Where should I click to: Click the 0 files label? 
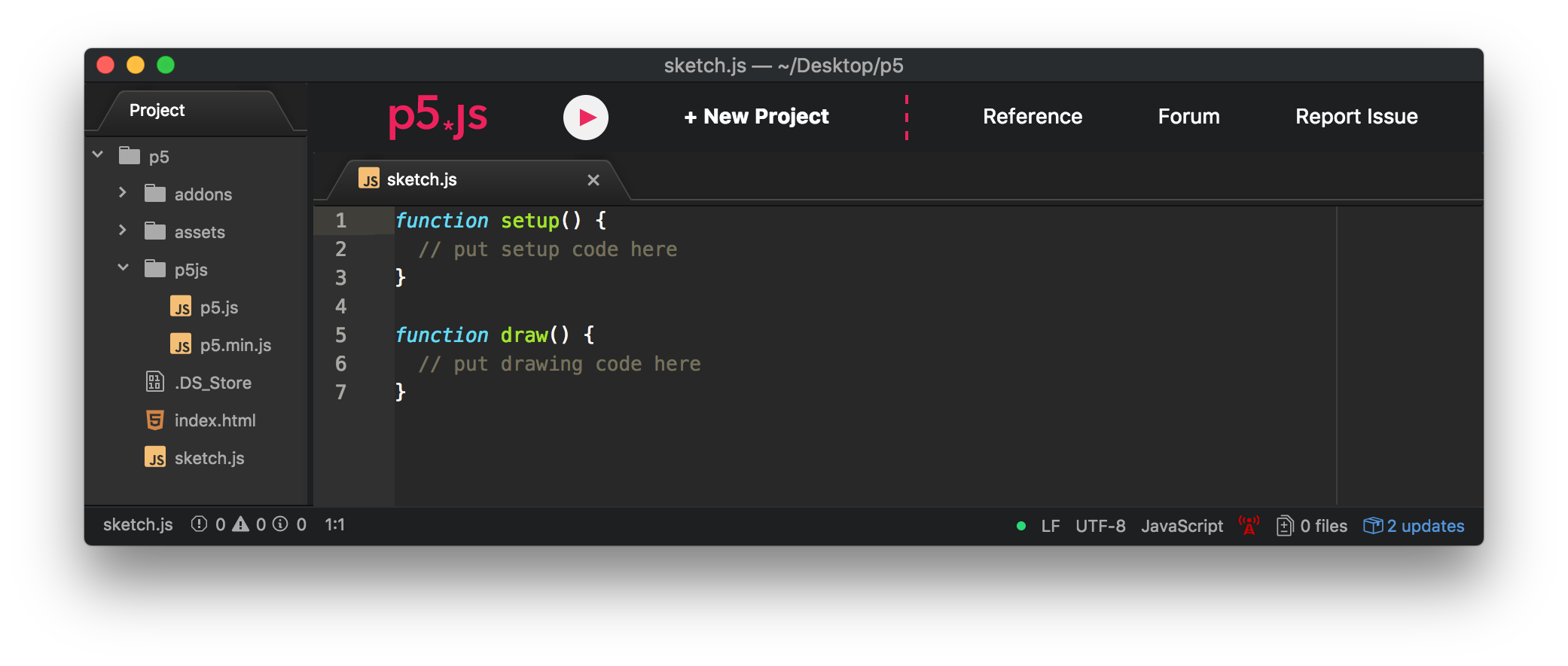[1323, 526]
